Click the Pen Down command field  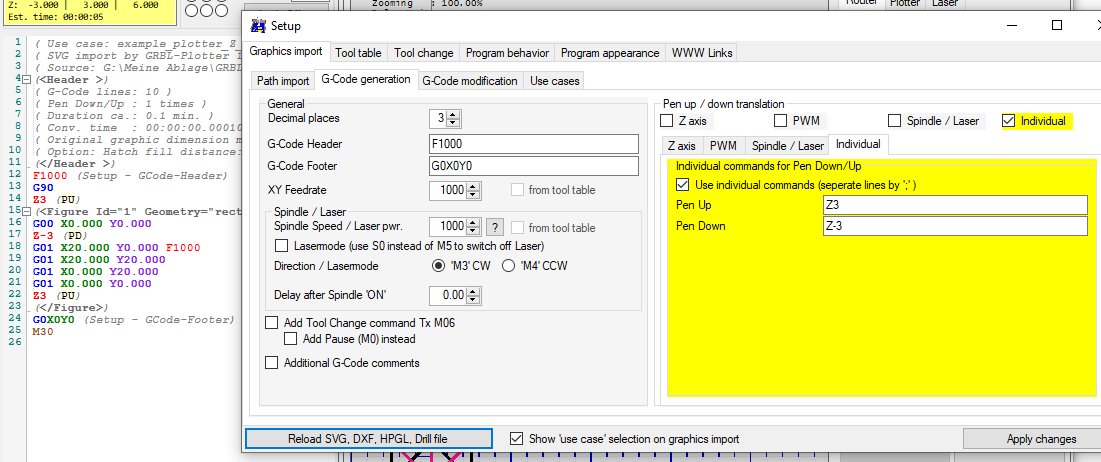tap(954, 226)
